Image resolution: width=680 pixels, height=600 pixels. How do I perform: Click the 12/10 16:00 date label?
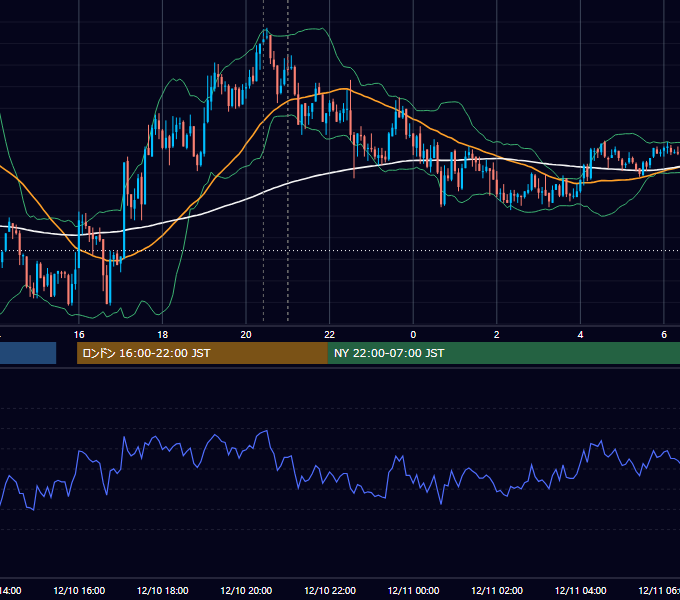pyautogui.click(x=79, y=590)
